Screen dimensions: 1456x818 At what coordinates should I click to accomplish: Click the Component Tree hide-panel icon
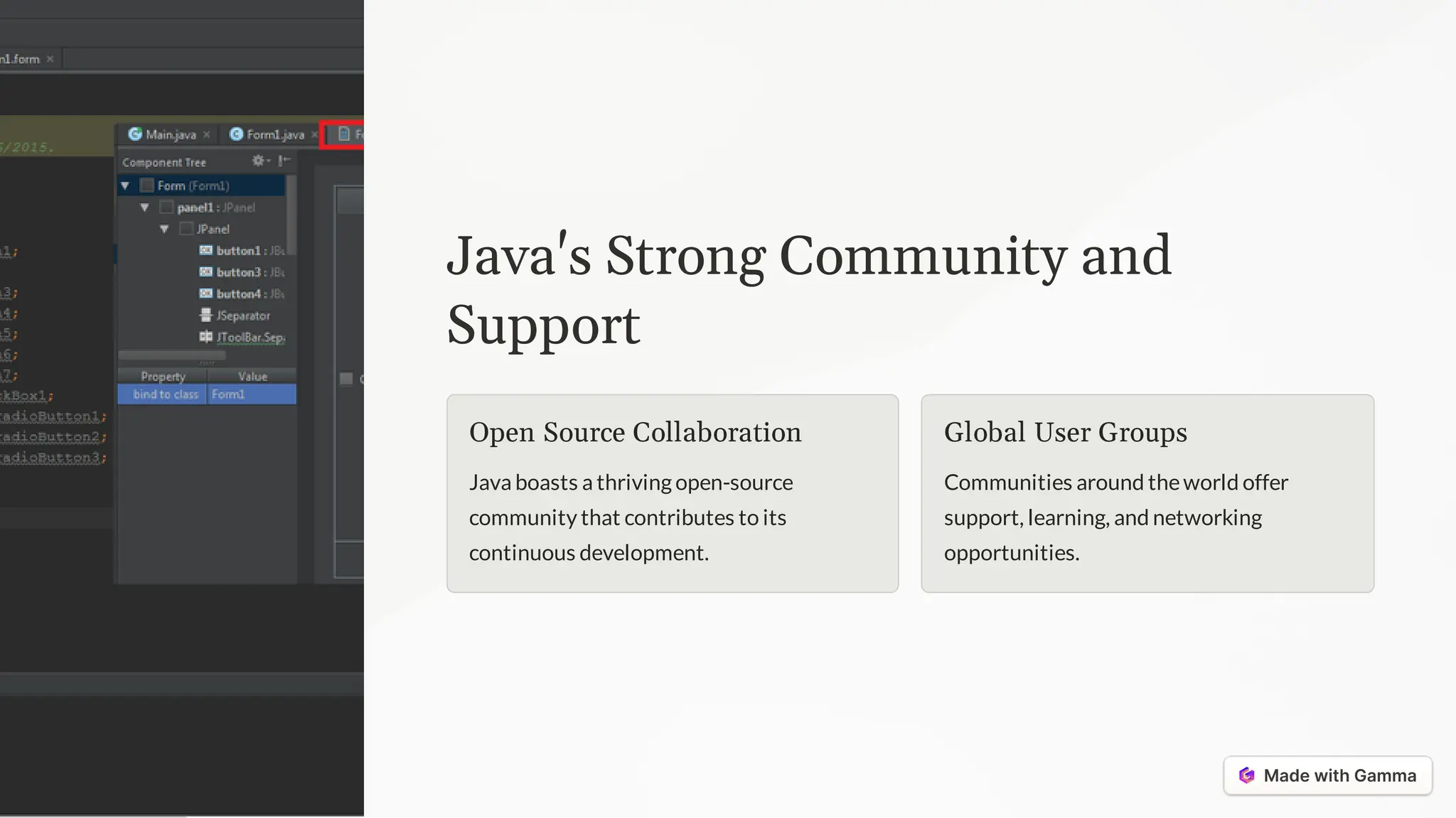[284, 161]
